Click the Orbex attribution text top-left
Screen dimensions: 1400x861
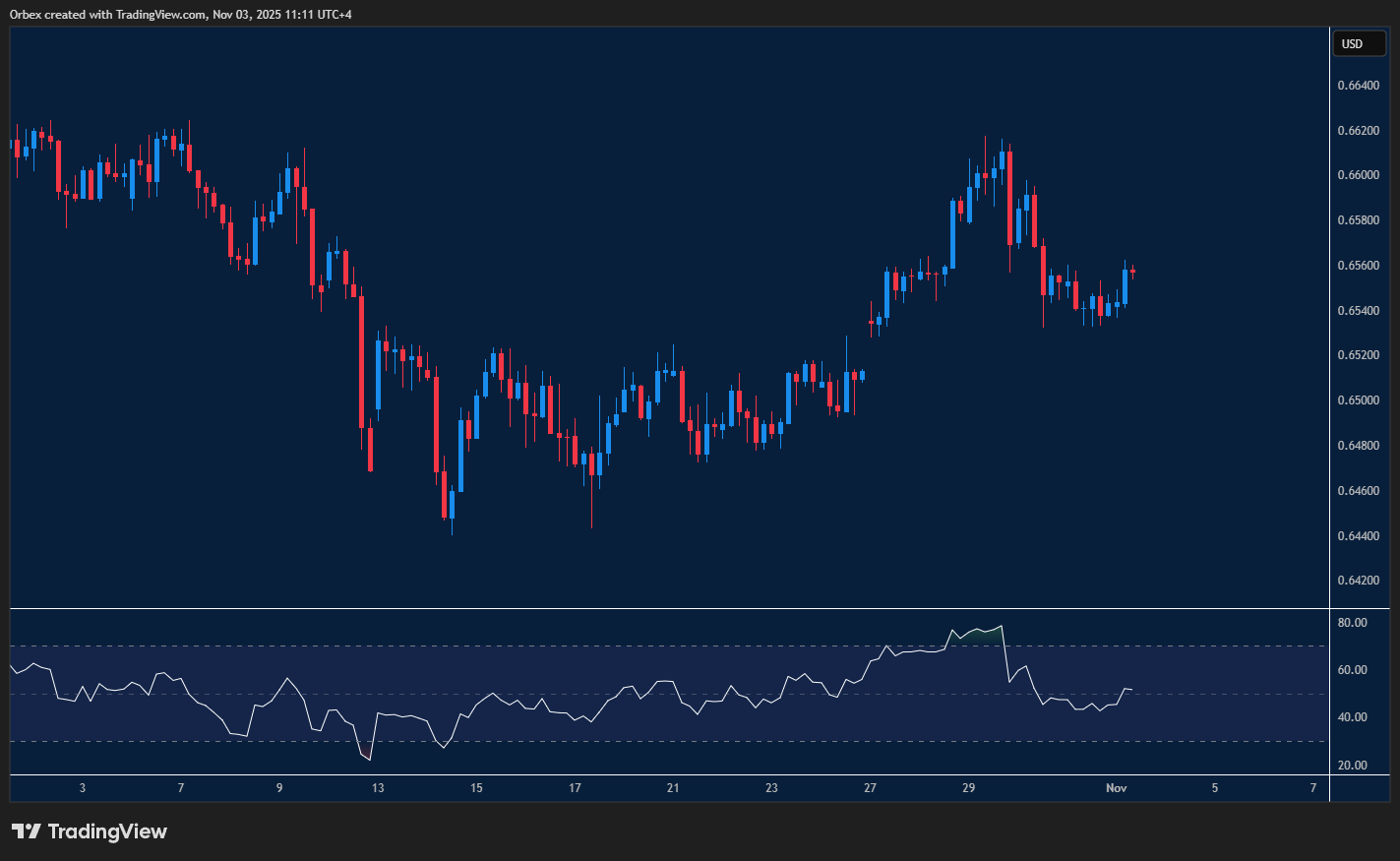point(23,14)
